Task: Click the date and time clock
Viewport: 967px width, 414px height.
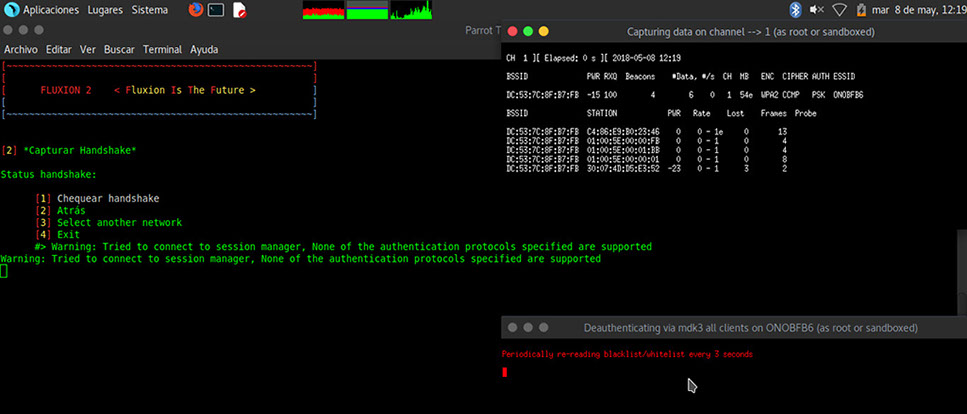Action: 919,10
